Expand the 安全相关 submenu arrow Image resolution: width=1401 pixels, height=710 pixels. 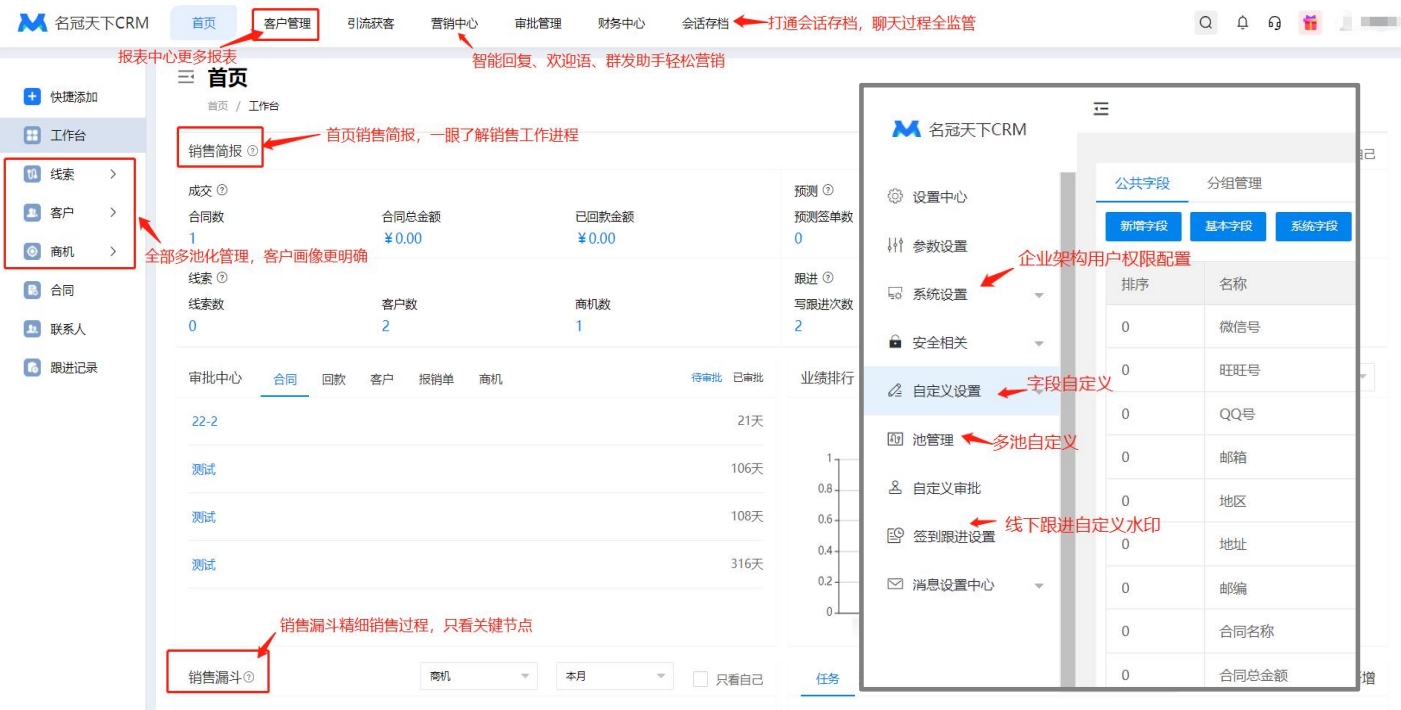point(1039,344)
